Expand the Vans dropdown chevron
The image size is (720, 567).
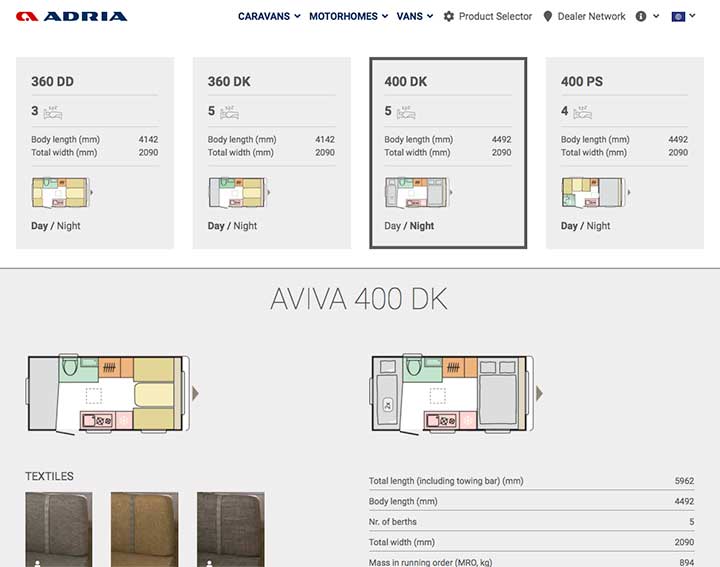[430, 16]
